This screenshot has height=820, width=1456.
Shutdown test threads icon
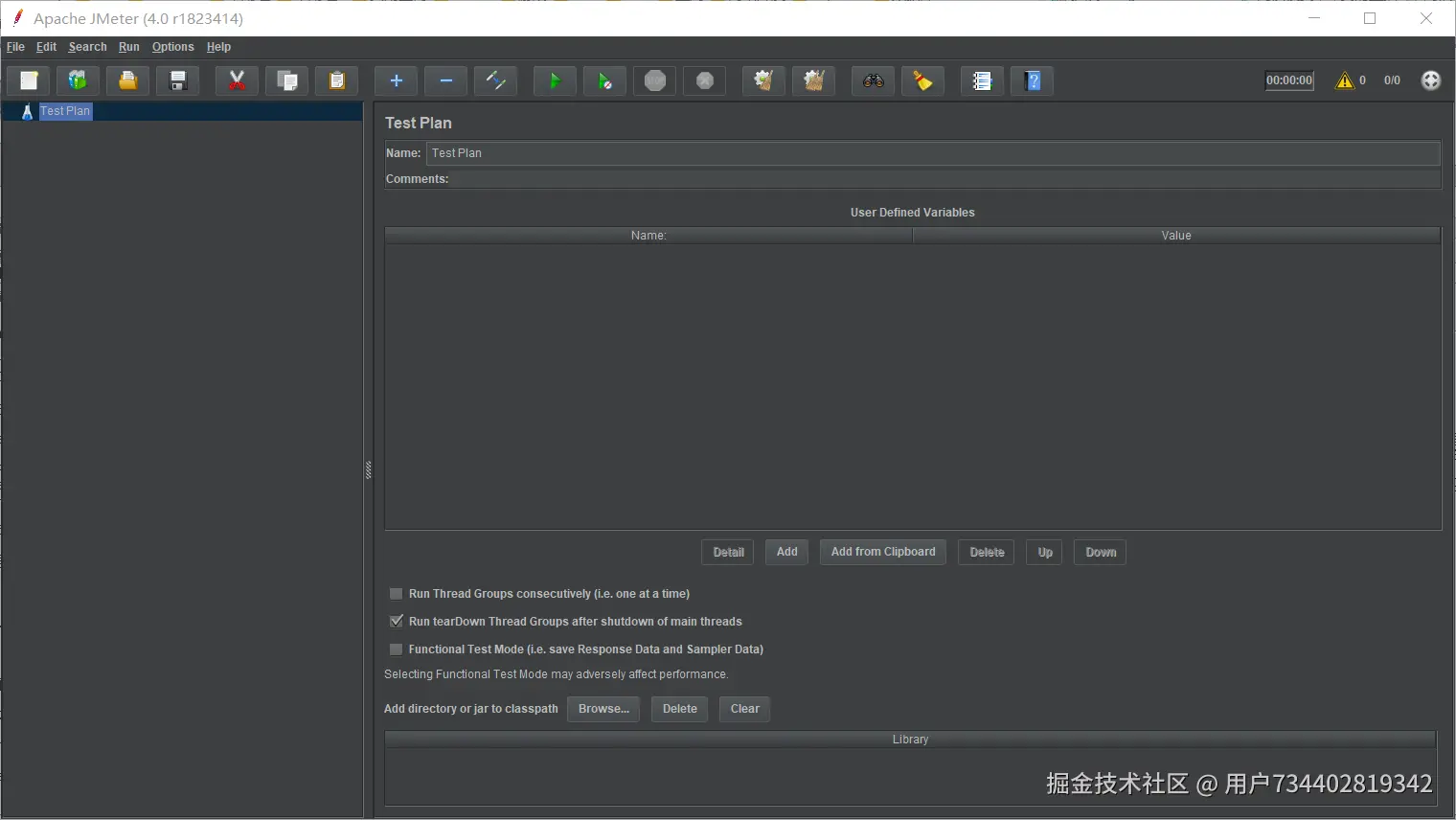click(704, 81)
